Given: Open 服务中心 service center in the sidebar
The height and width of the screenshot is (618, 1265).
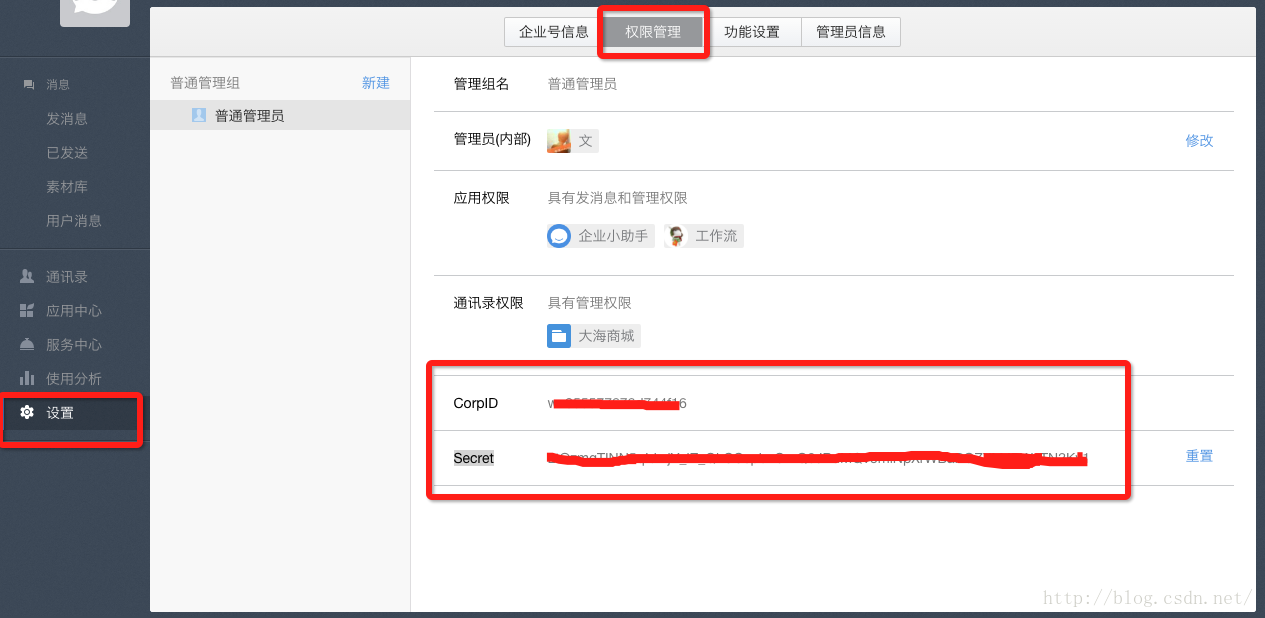Looking at the screenshot, I should pyautogui.click(x=73, y=345).
